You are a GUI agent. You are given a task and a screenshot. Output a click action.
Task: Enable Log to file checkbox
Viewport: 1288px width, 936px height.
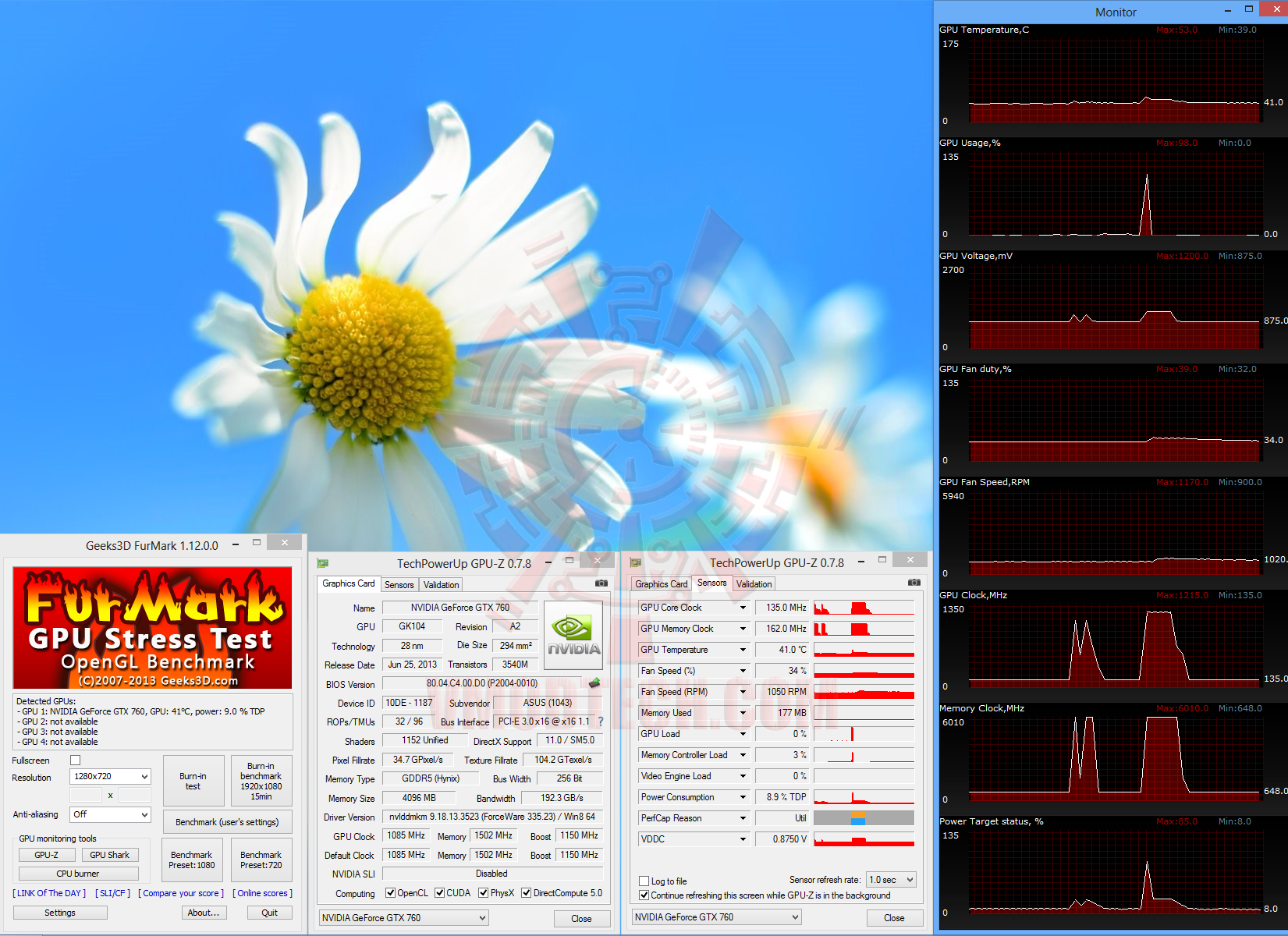tap(644, 881)
